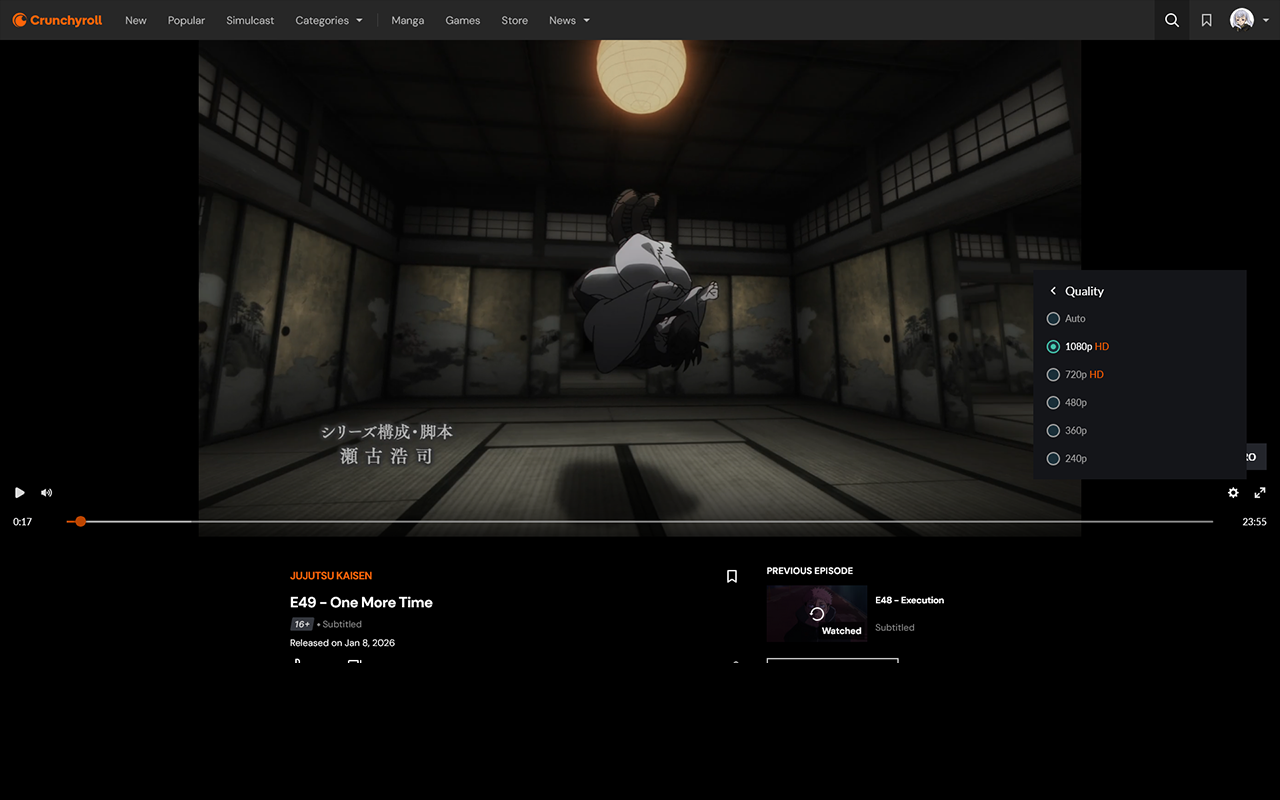The height and width of the screenshot is (800, 1280).
Task: Go to the Popular section
Action: tap(186, 20)
